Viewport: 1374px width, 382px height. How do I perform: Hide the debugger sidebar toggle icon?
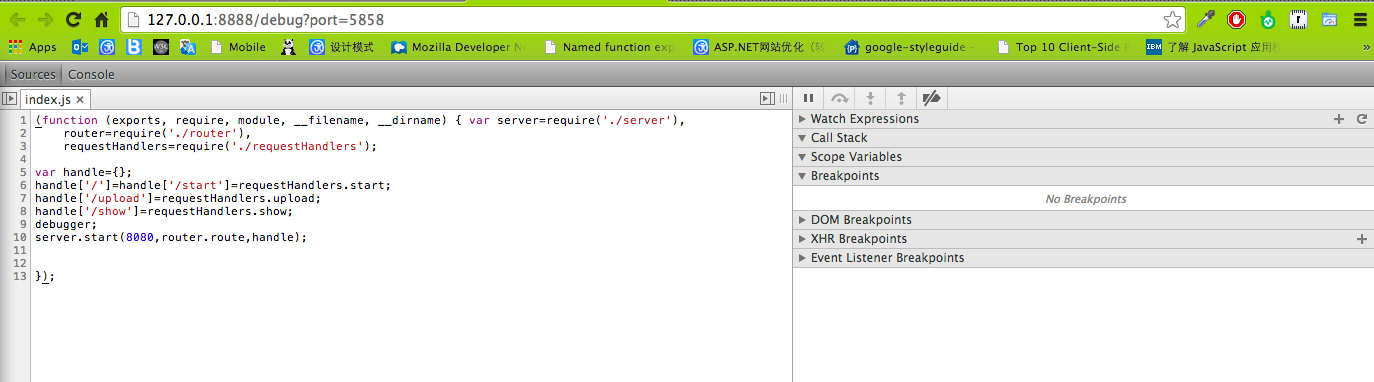point(766,98)
